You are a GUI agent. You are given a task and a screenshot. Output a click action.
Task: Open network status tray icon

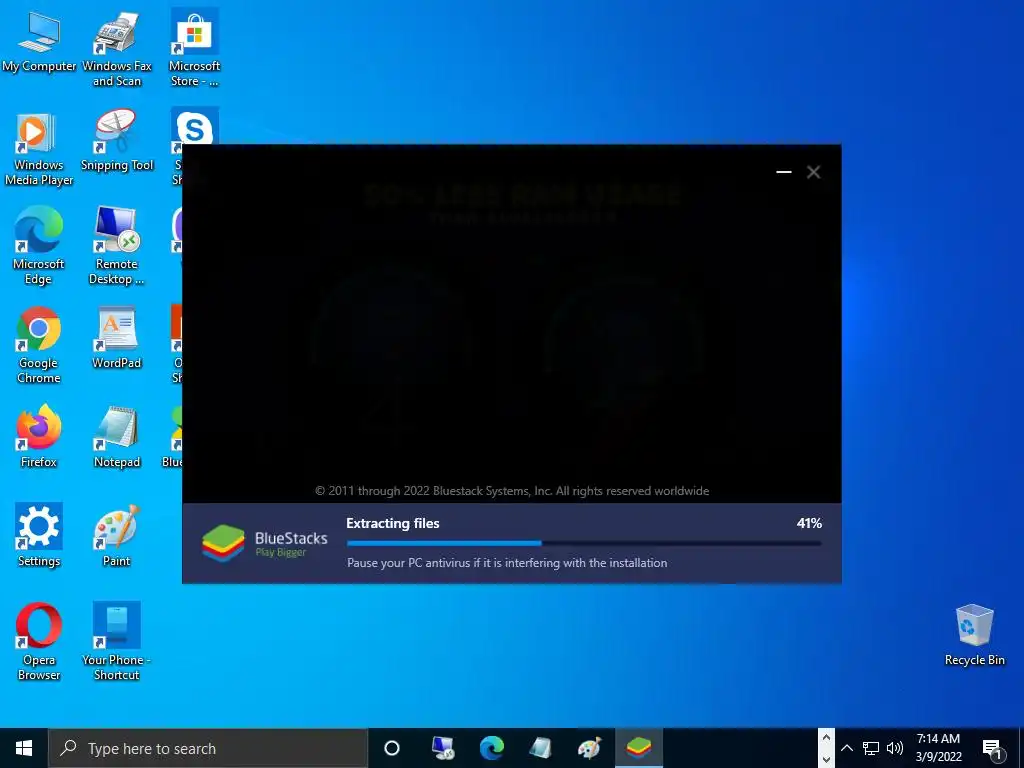coord(871,748)
